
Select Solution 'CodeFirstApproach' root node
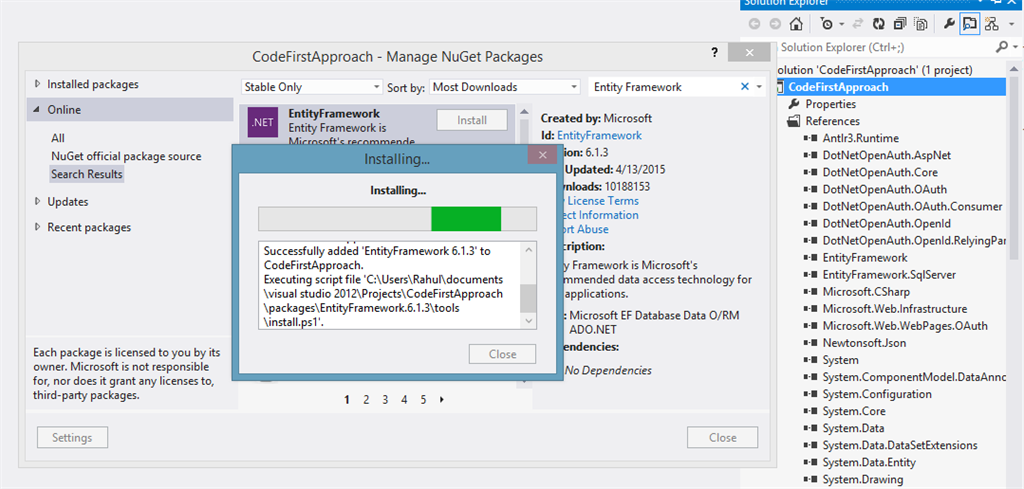pyautogui.click(x=874, y=70)
